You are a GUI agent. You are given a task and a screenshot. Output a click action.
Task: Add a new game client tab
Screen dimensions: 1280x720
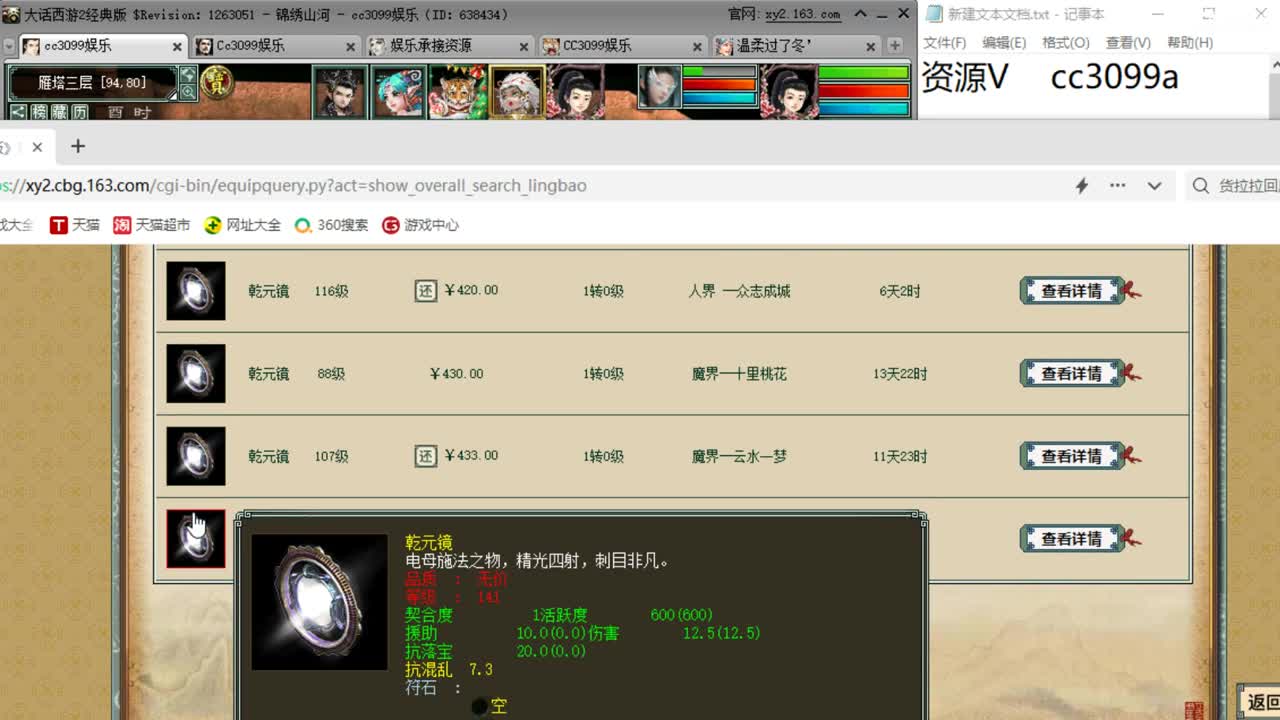tap(895, 46)
